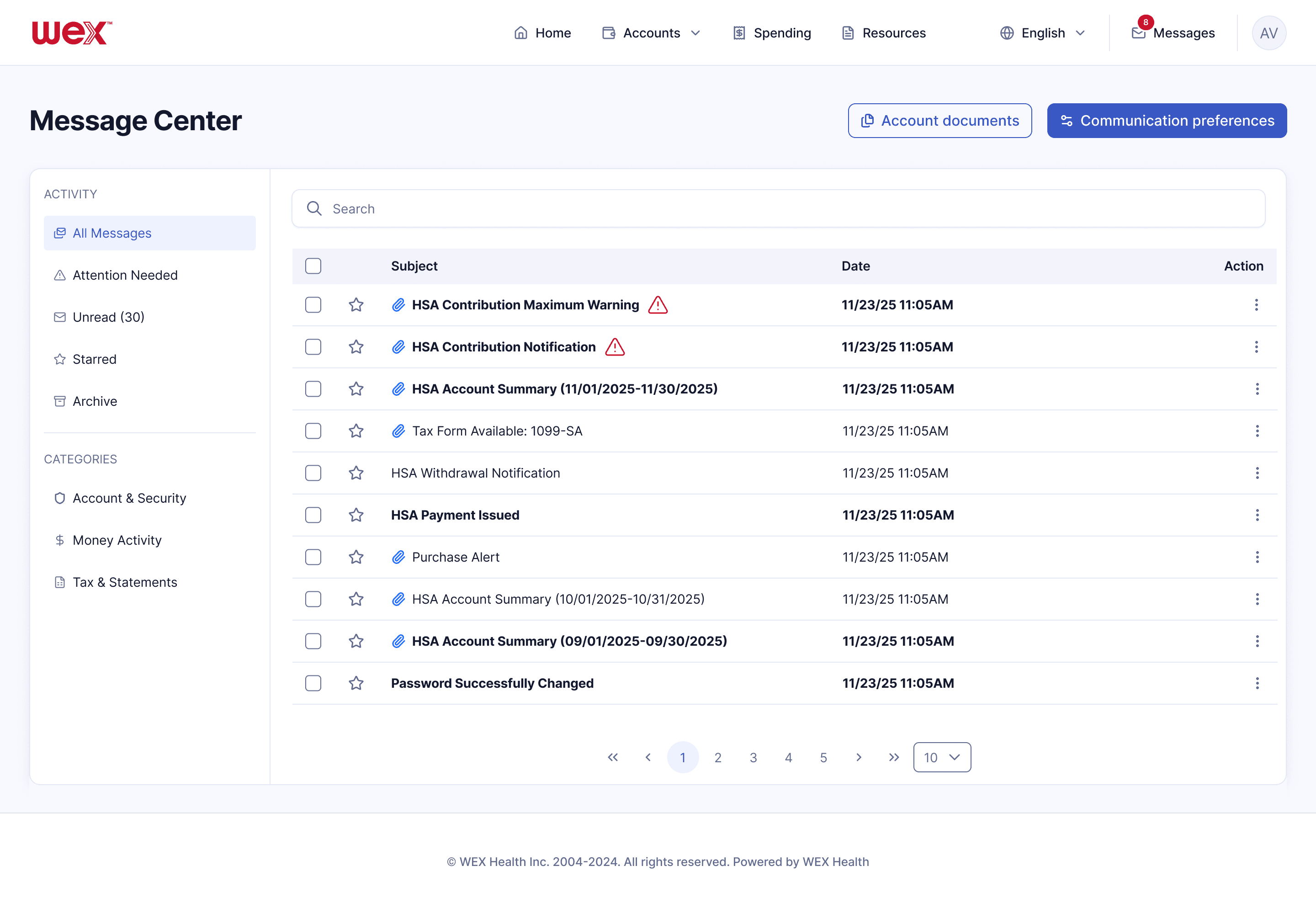This screenshot has height=903, width=1316.
Task: Check the Tax Form Available: 1099-SA checkbox
Action: click(313, 431)
